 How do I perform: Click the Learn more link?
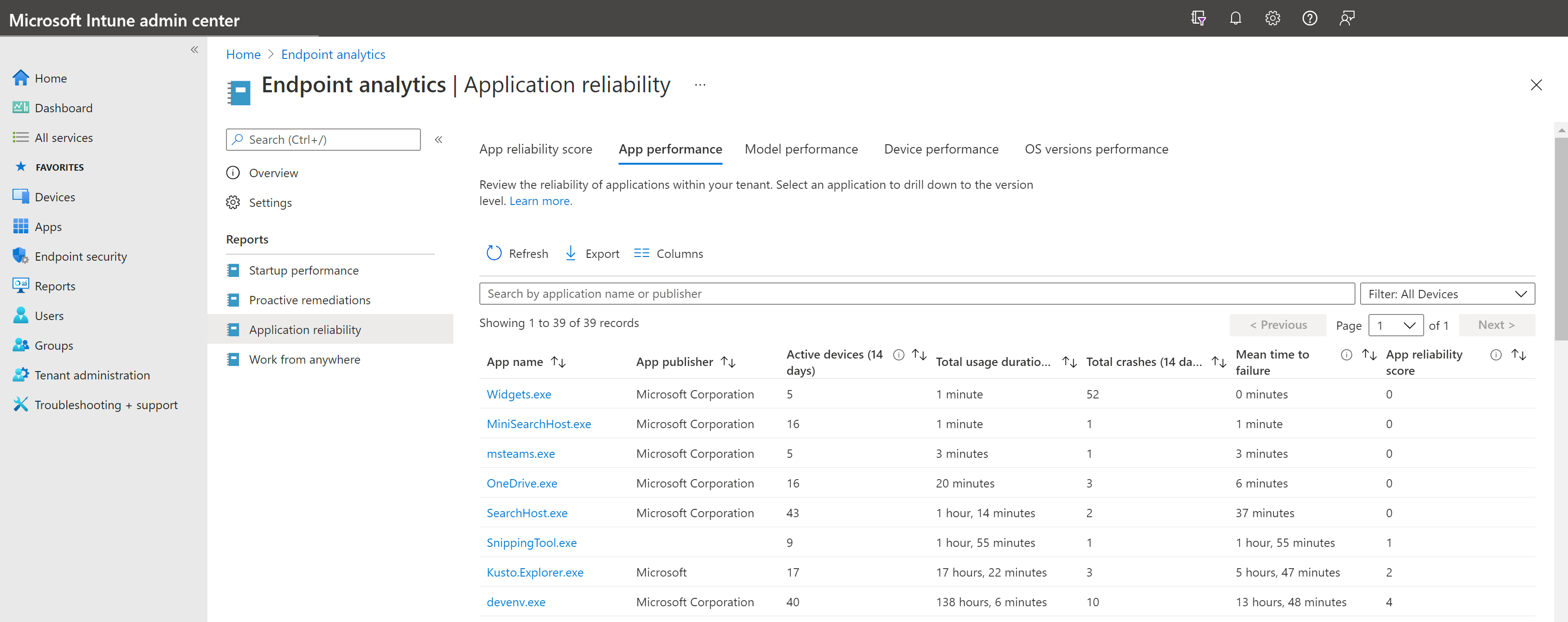coord(540,201)
